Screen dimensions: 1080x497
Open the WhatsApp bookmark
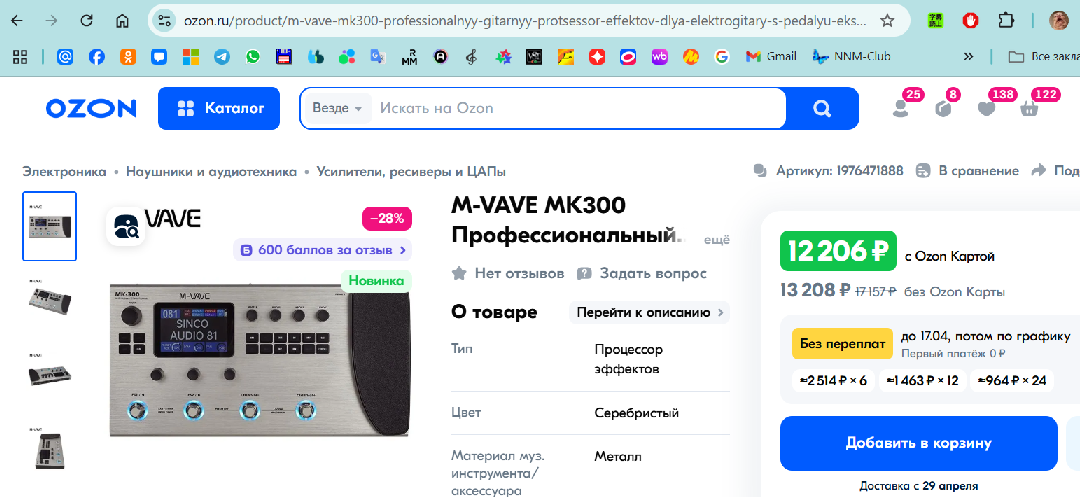pyautogui.click(x=253, y=57)
